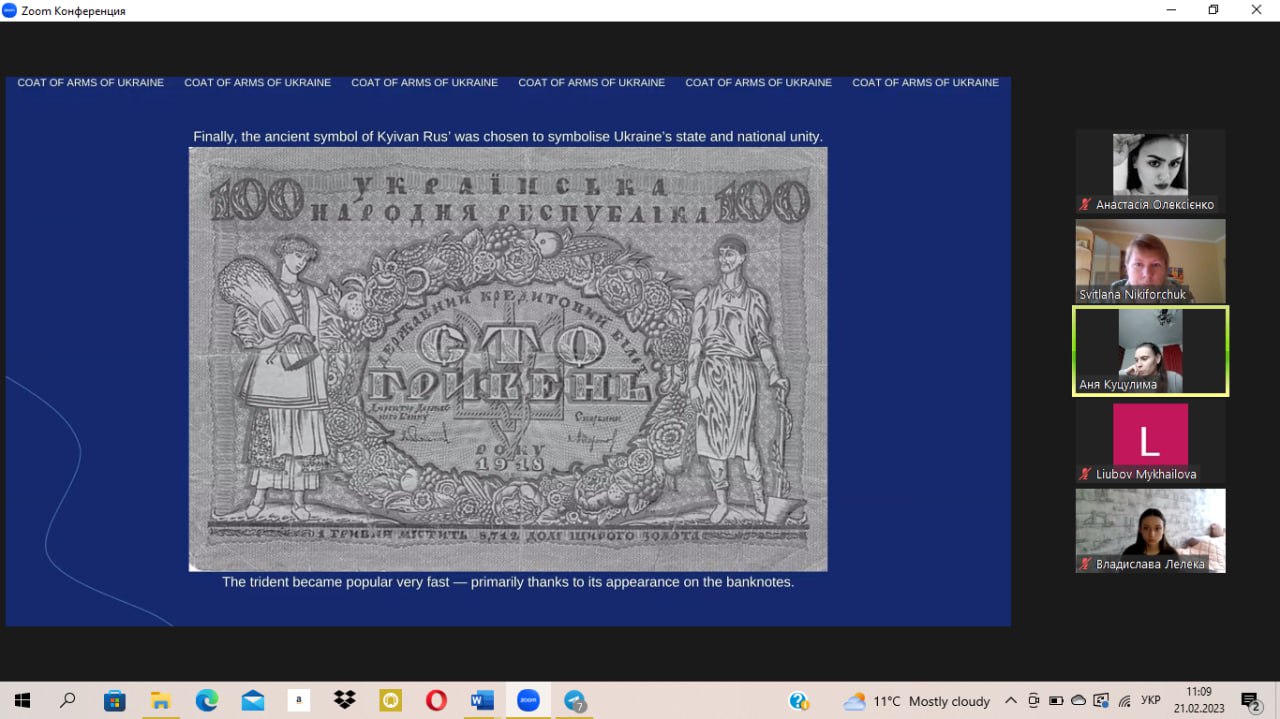Open the OneDrive cloud tray icon
1280x719 pixels.
(x=1078, y=701)
